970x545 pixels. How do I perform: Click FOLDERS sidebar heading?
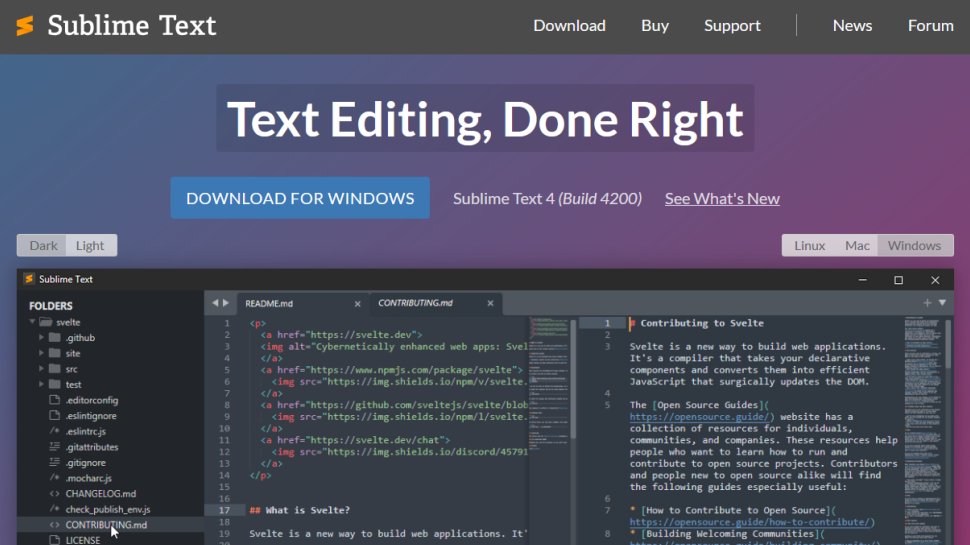pyautogui.click(x=51, y=306)
